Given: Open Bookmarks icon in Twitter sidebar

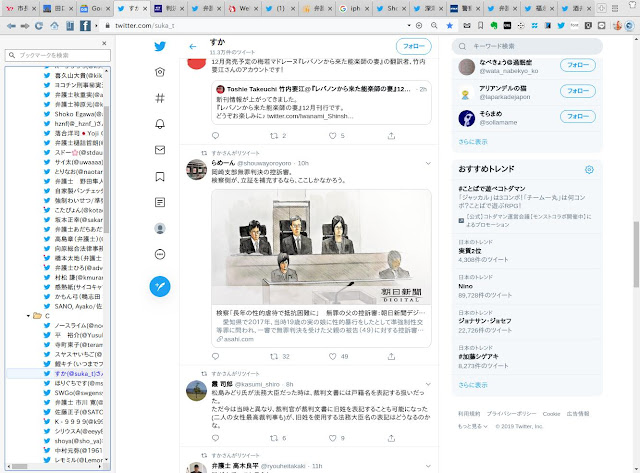Looking at the screenshot, I should [x=160, y=176].
